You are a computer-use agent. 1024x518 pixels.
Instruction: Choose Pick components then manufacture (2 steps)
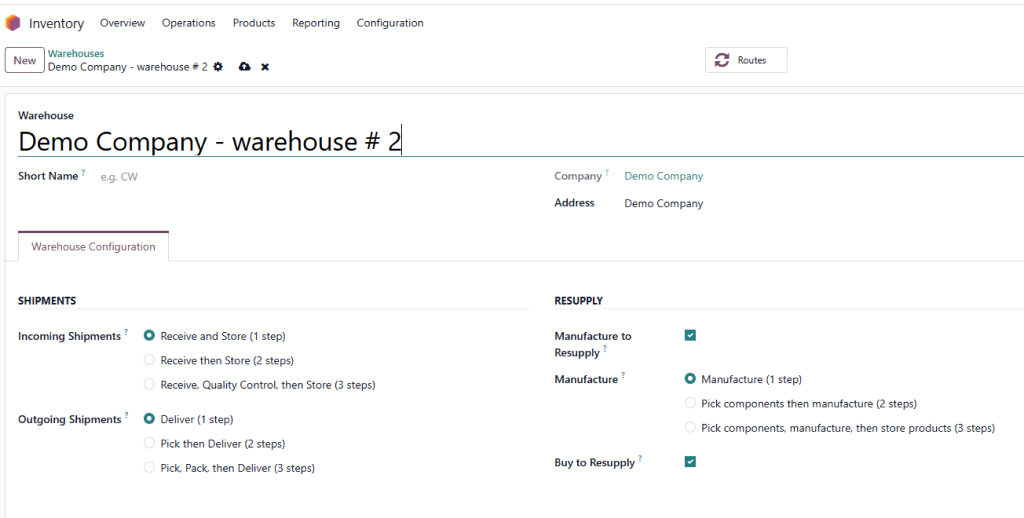coord(690,404)
